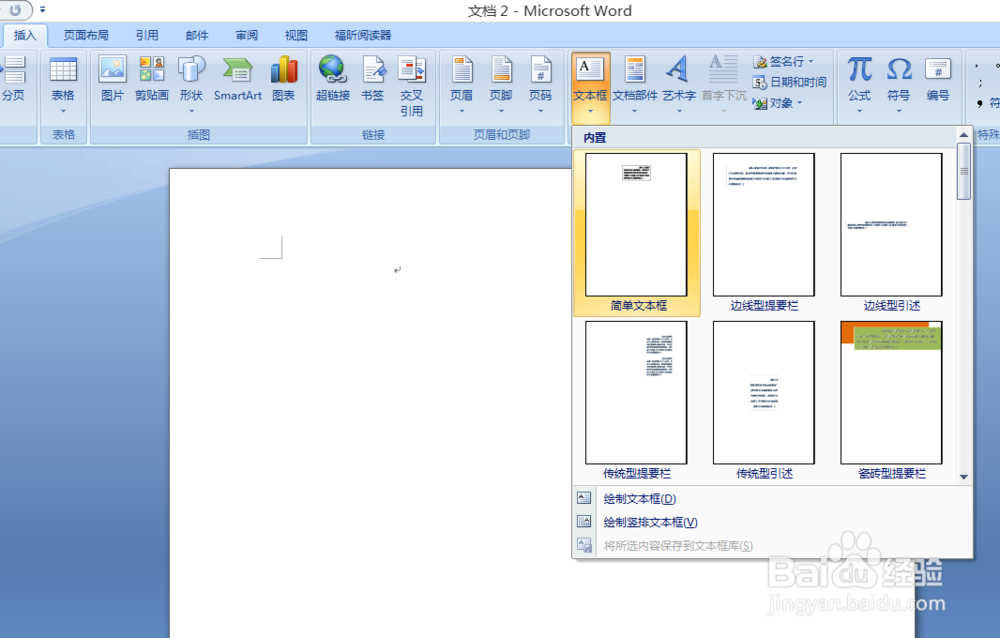
Task: Insert a 超链接 hyperlink
Action: coord(333,78)
